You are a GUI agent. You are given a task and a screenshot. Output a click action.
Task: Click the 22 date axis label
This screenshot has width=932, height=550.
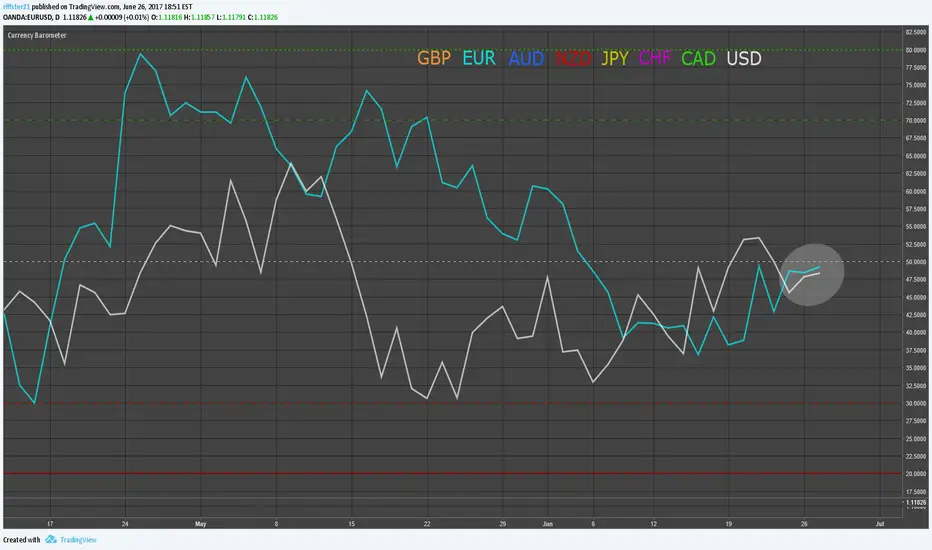[427, 524]
